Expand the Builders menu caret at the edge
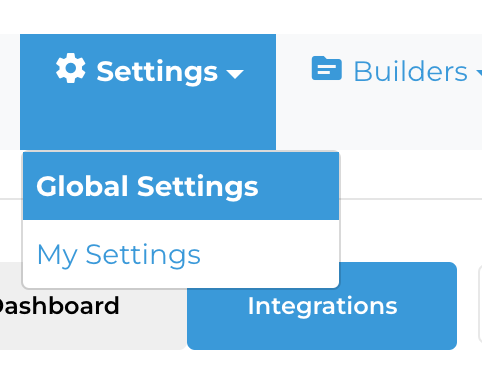 pos(479,73)
